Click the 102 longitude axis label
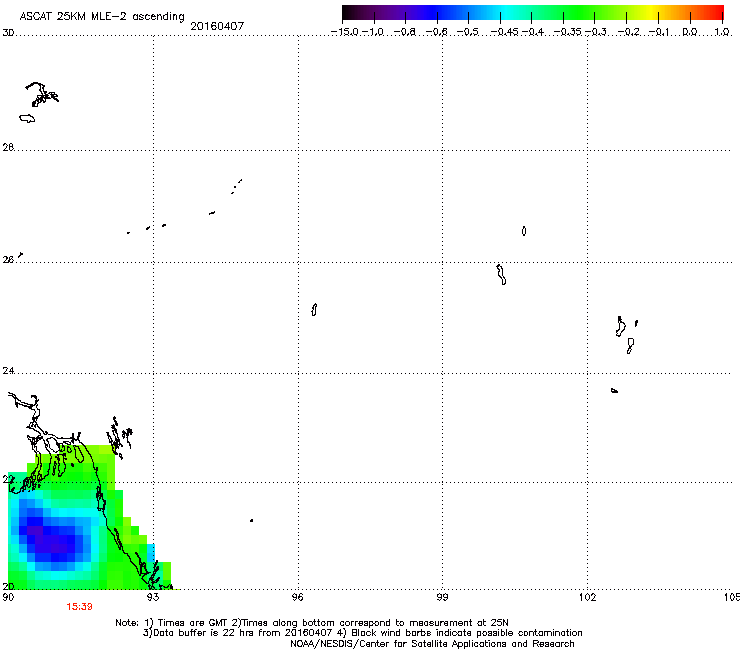Screen dimensions: 740x650 [588, 597]
